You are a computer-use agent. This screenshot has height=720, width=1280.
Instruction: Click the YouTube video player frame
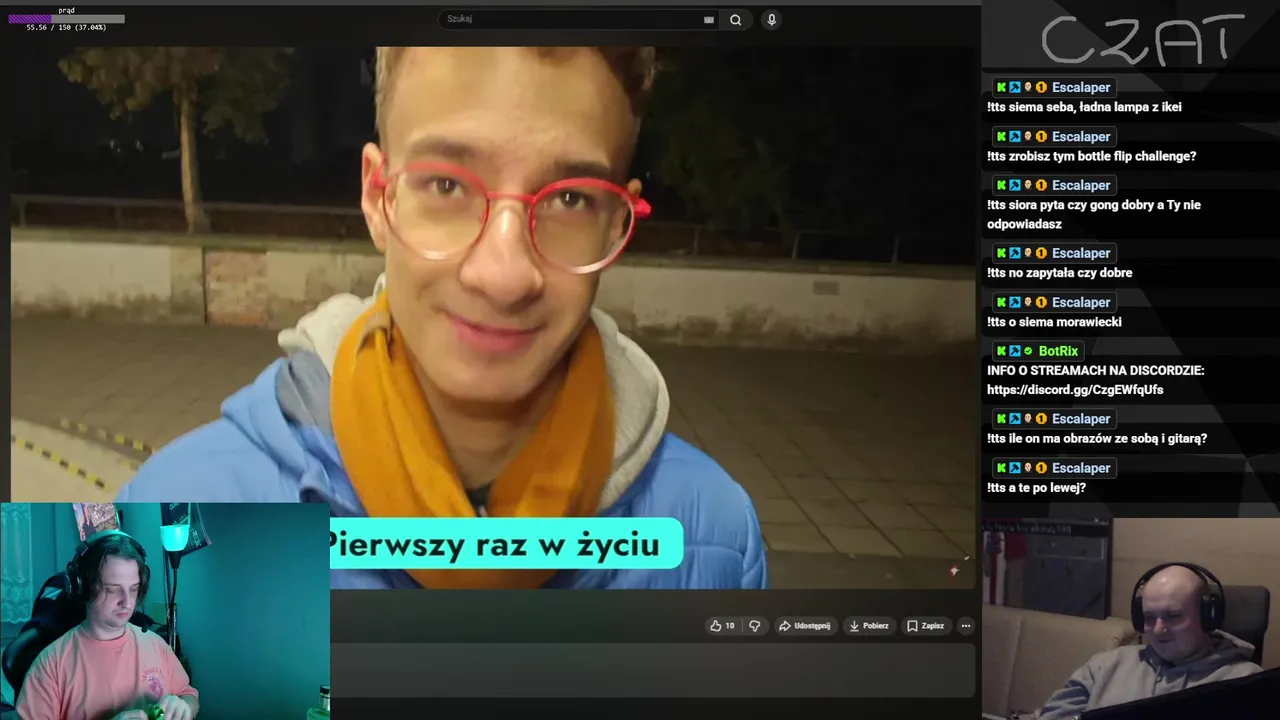tap(492, 317)
